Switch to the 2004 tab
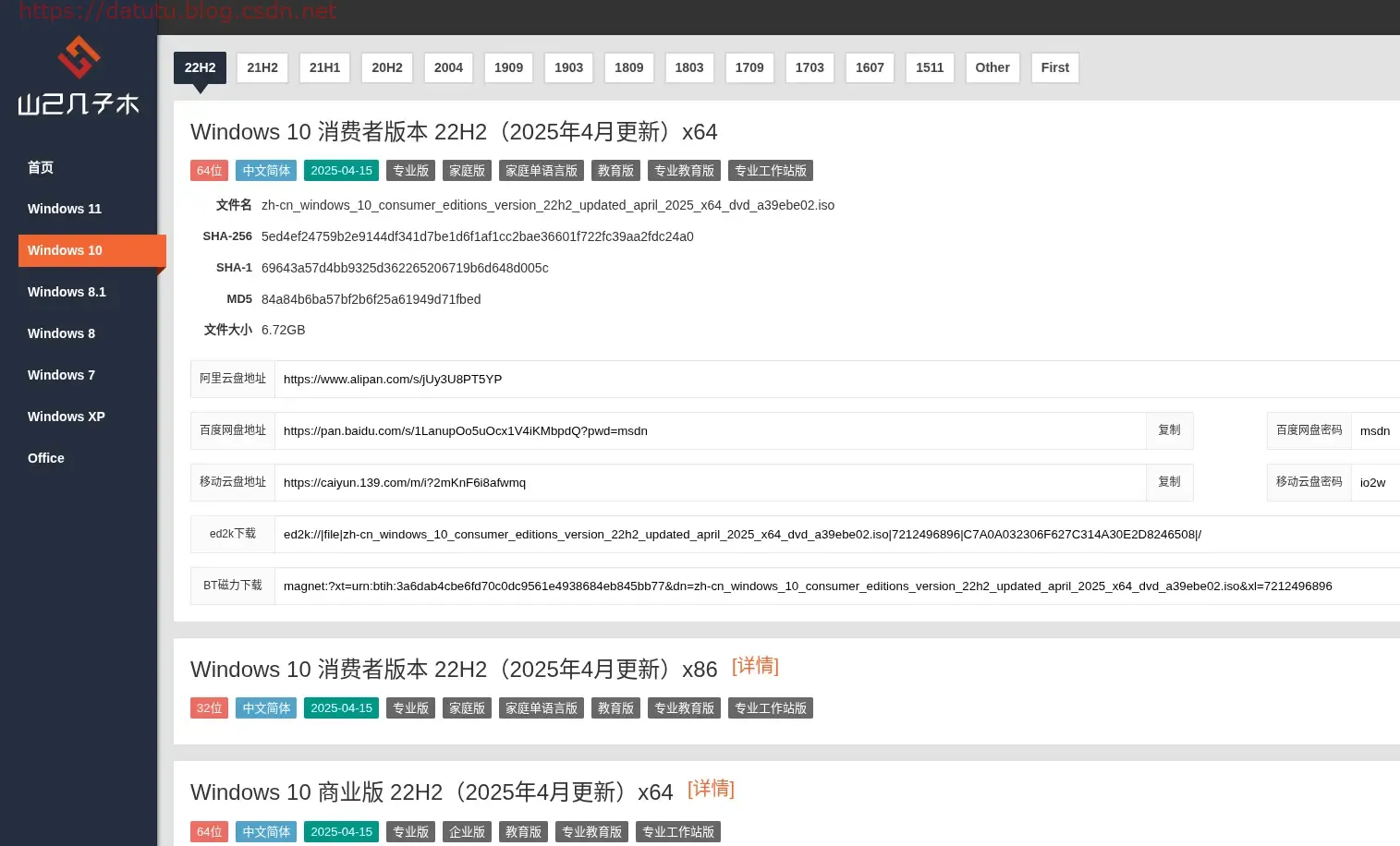This screenshot has width=1400, height=846. [x=448, y=67]
